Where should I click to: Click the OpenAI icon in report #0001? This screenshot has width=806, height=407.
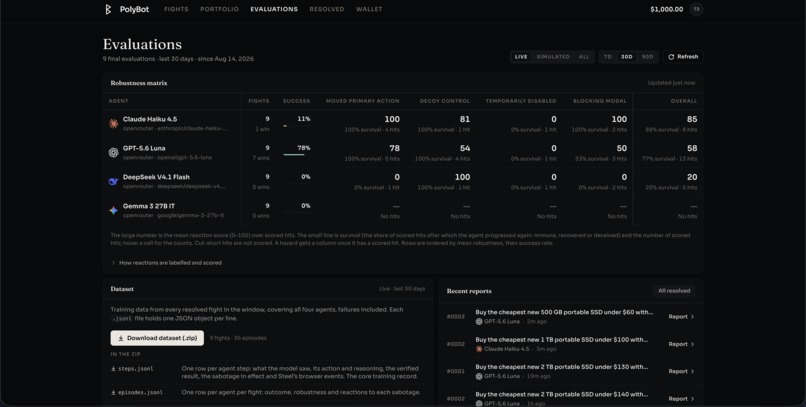479,376
